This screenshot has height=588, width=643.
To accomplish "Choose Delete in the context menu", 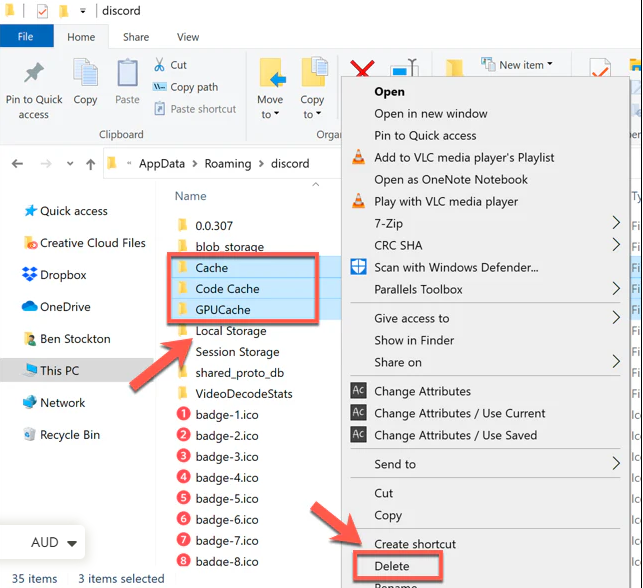I will (392, 566).
